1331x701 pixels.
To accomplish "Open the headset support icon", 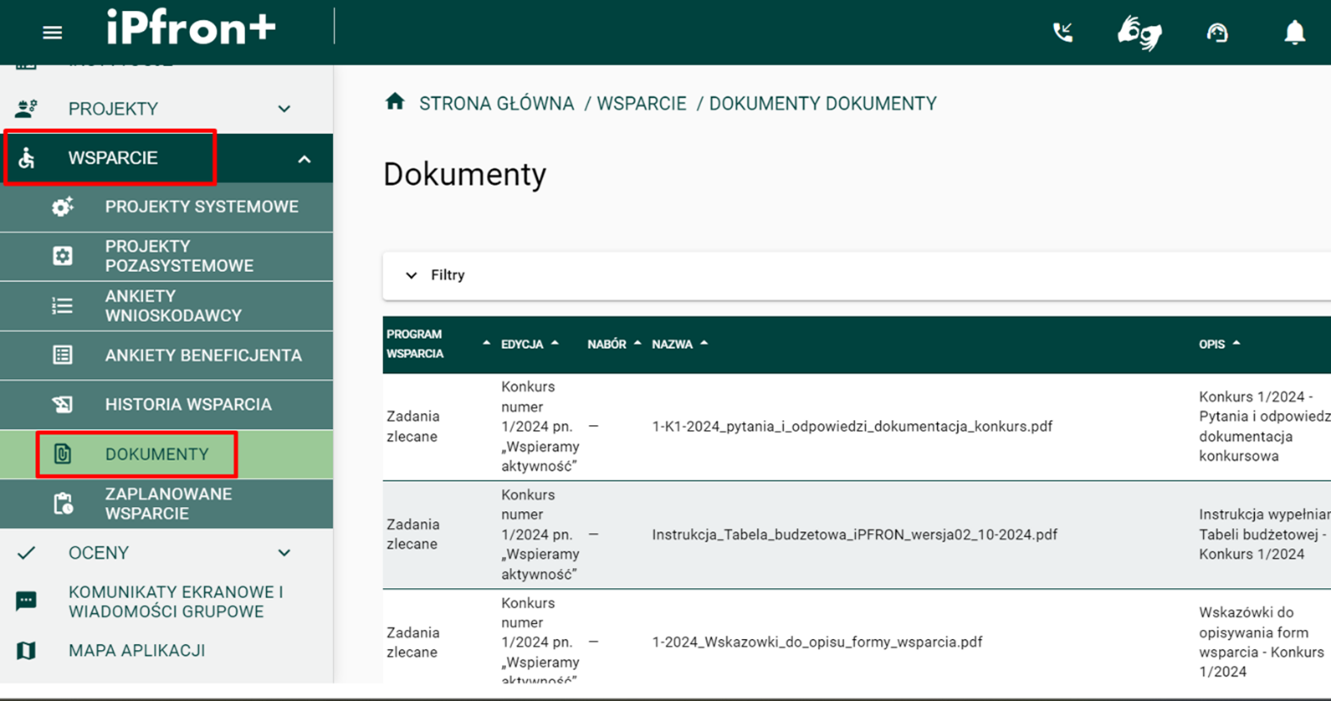I will pyautogui.click(x=1217, y=33).
